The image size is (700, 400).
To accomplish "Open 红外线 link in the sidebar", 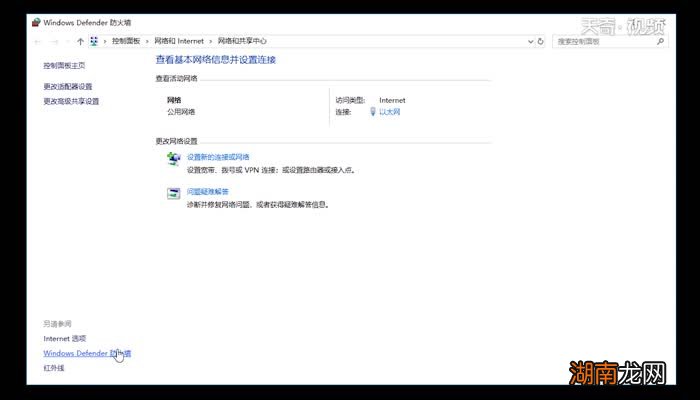I will 54,368.
